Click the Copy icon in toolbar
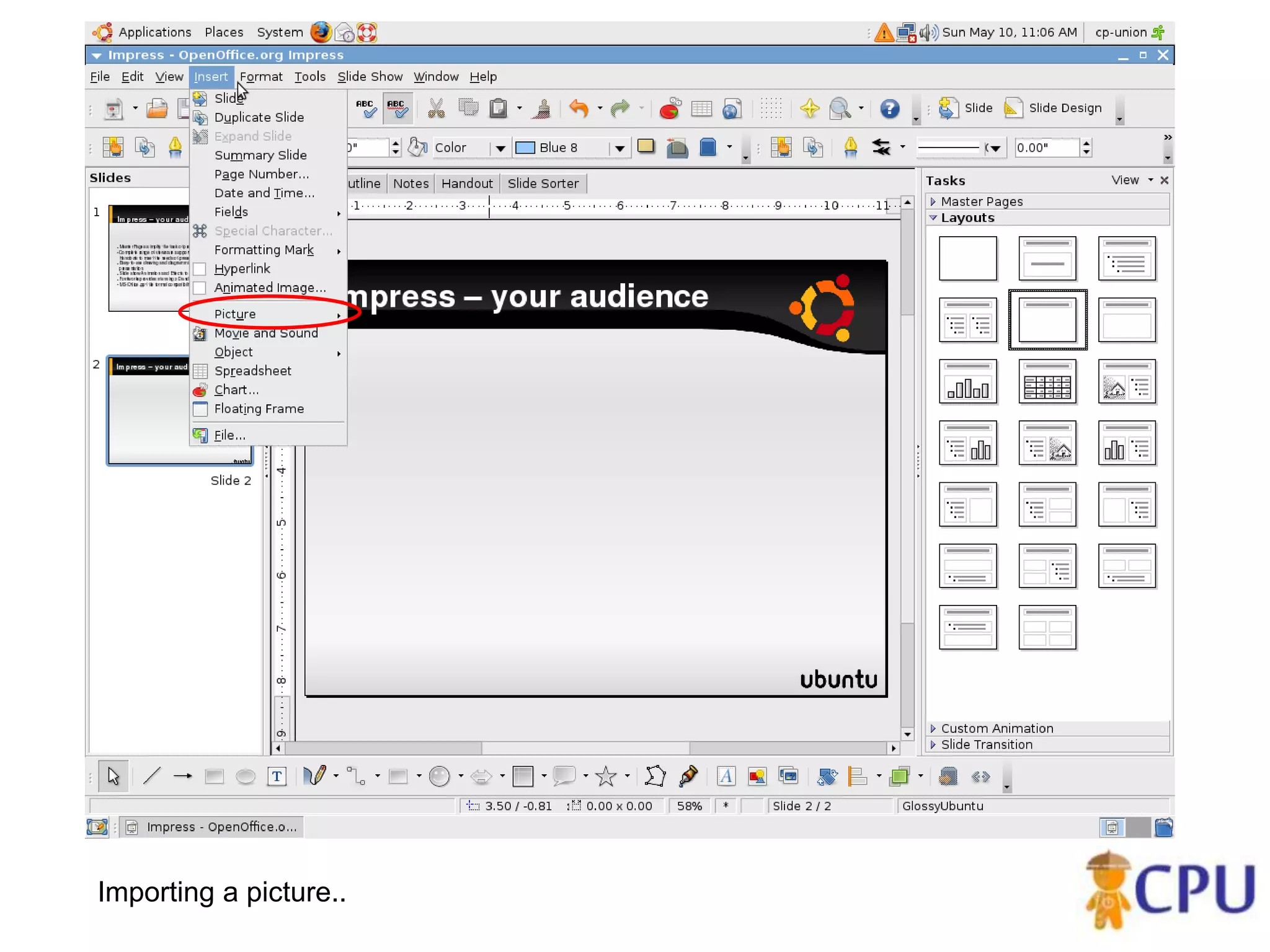 click(x=468, y=108)
